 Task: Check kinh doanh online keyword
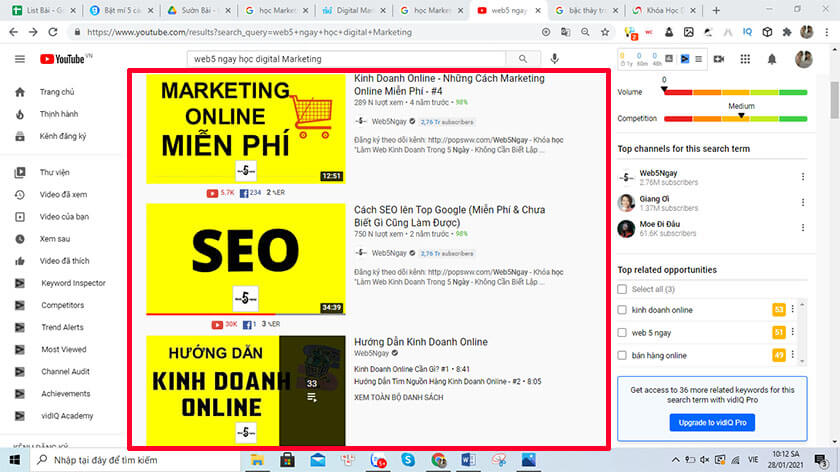tap(622, 310)
